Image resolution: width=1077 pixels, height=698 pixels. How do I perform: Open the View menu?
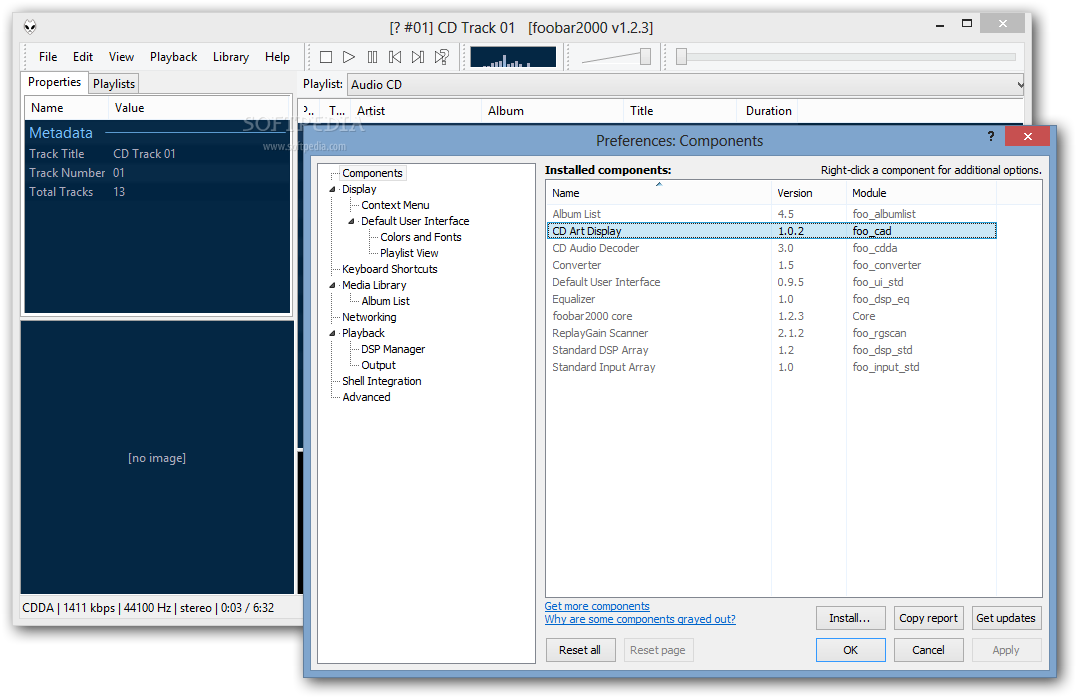point(122,57)
